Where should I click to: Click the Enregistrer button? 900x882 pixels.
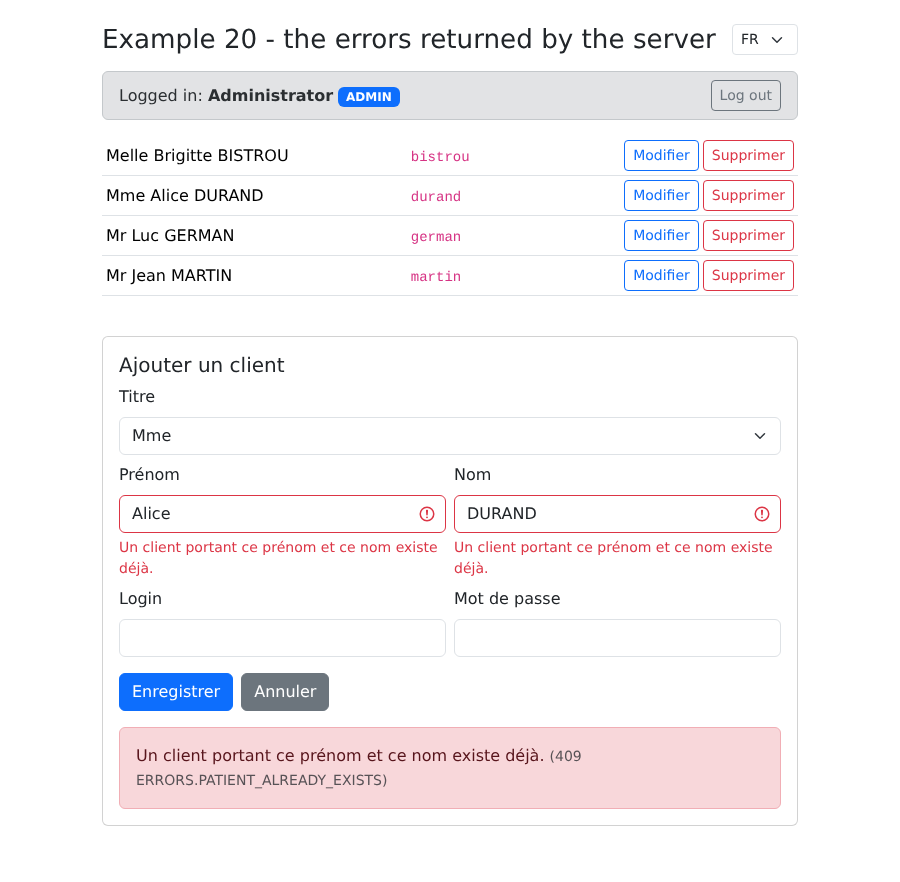176,692
